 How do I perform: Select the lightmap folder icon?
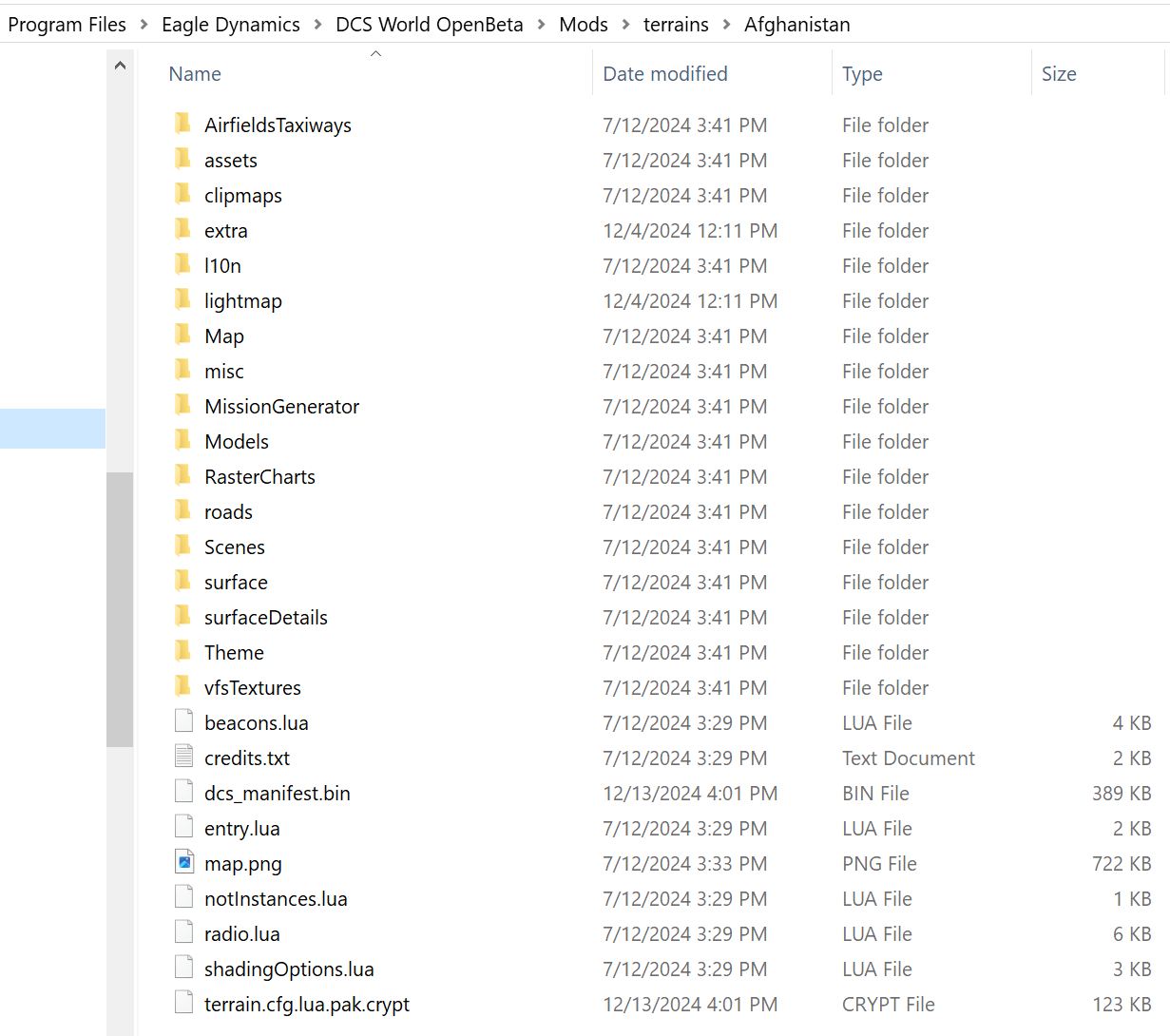coord(183,299)
